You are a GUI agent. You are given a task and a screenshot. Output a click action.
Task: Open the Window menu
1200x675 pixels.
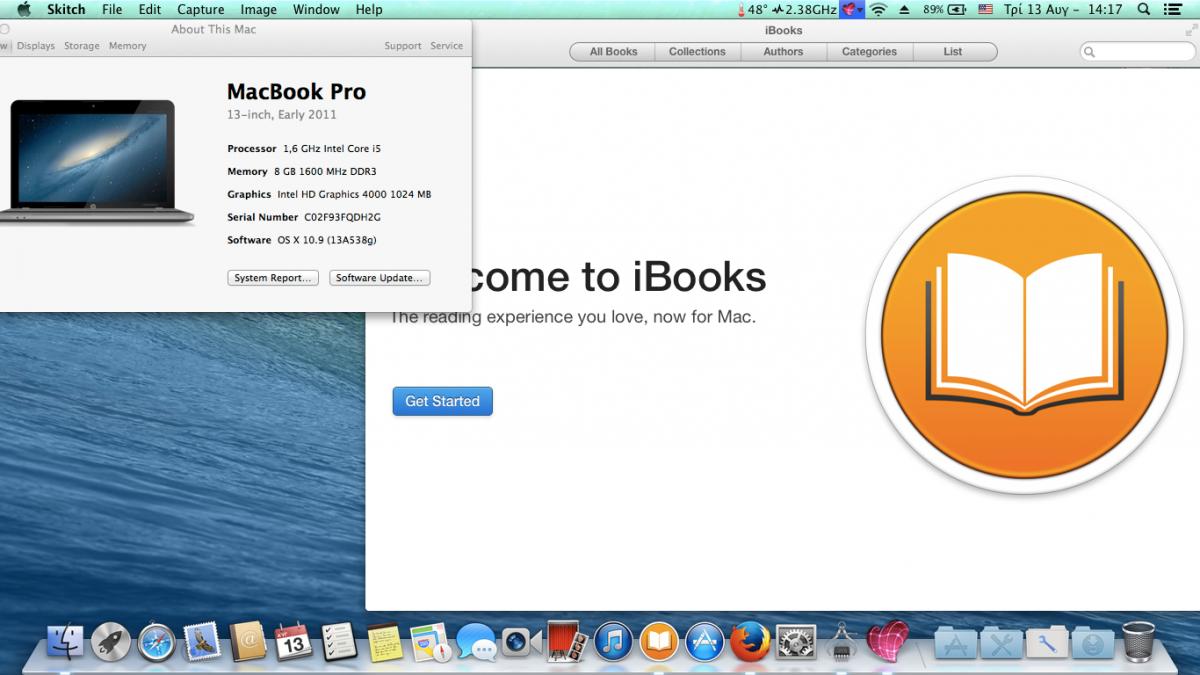coord(316,9)
